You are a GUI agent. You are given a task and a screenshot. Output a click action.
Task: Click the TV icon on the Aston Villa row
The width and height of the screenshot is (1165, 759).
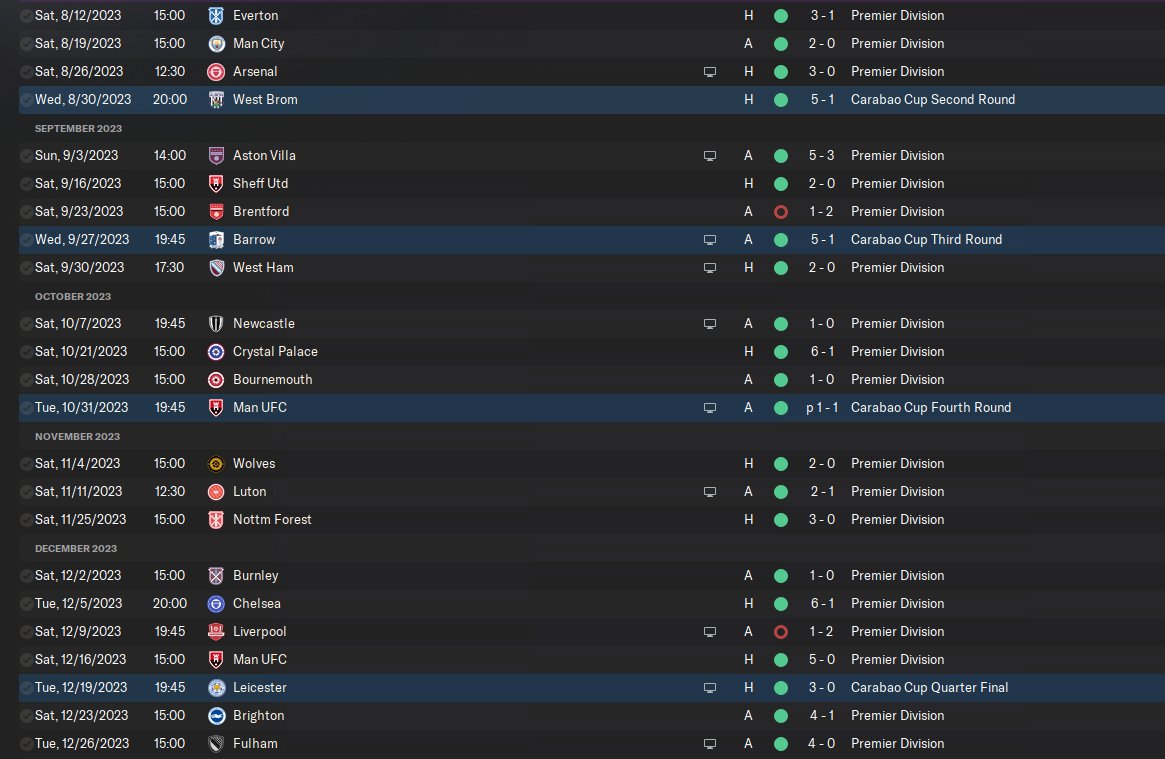(x=710, y=156)
